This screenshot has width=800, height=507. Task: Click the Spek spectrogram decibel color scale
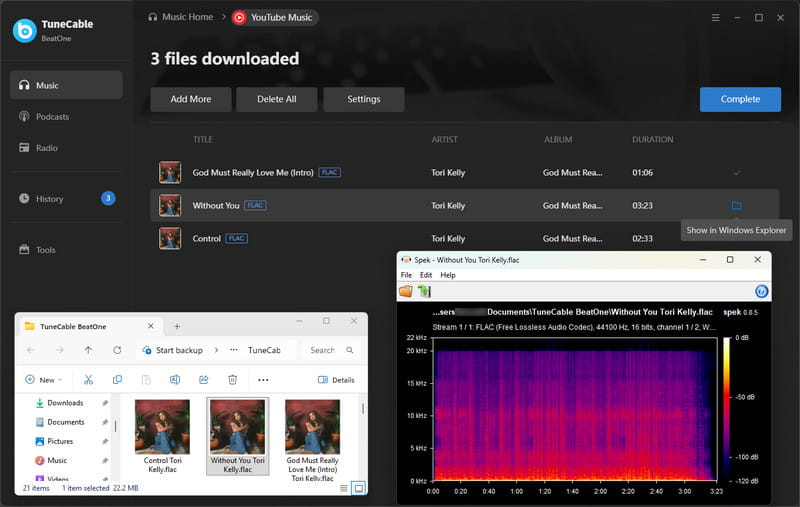(x=727, y=409)
